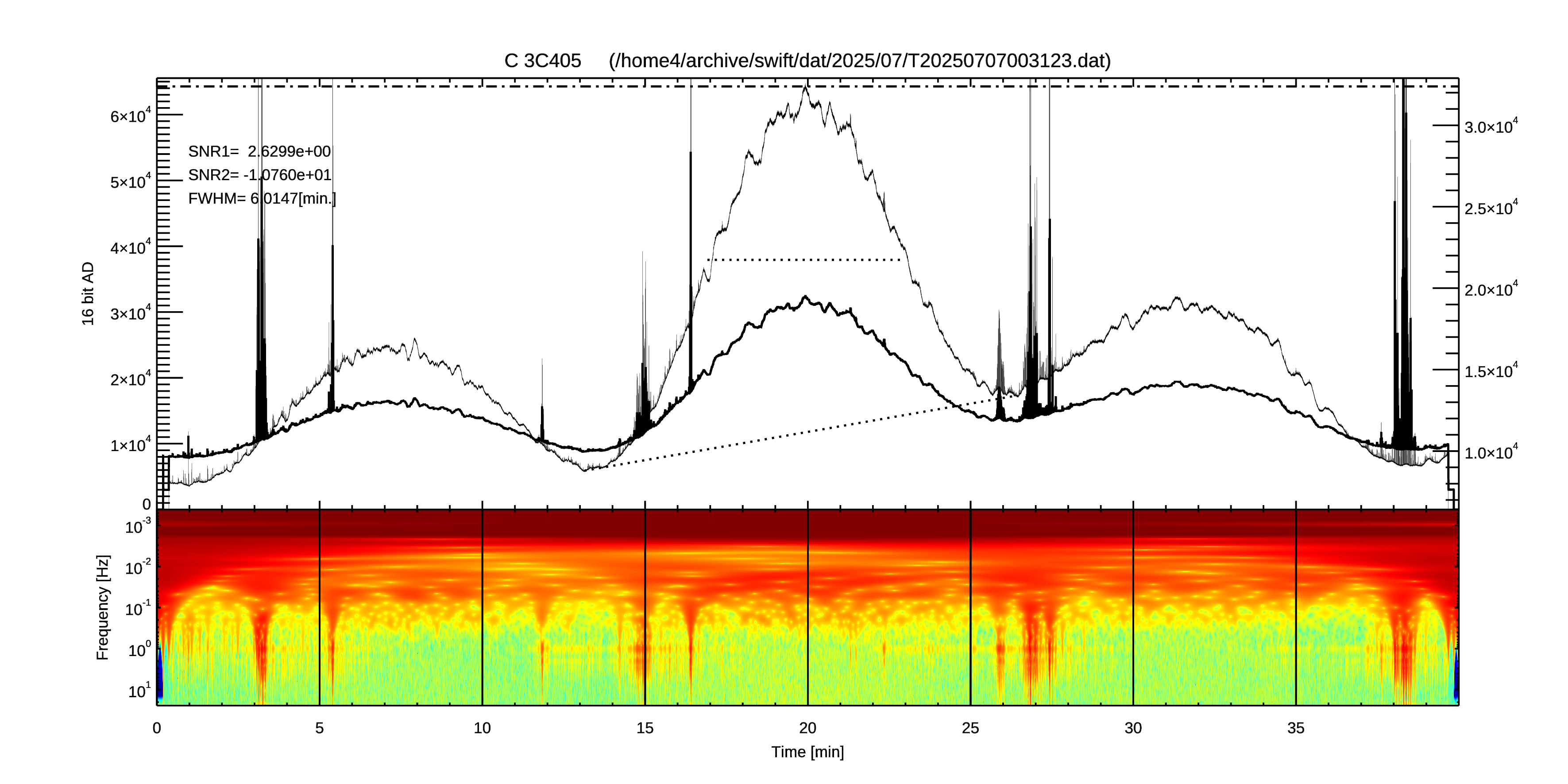Click the 6×10^4 left axis tick label
The width and height of the screenshot is (1568, 784).
[x=130, y=115]
